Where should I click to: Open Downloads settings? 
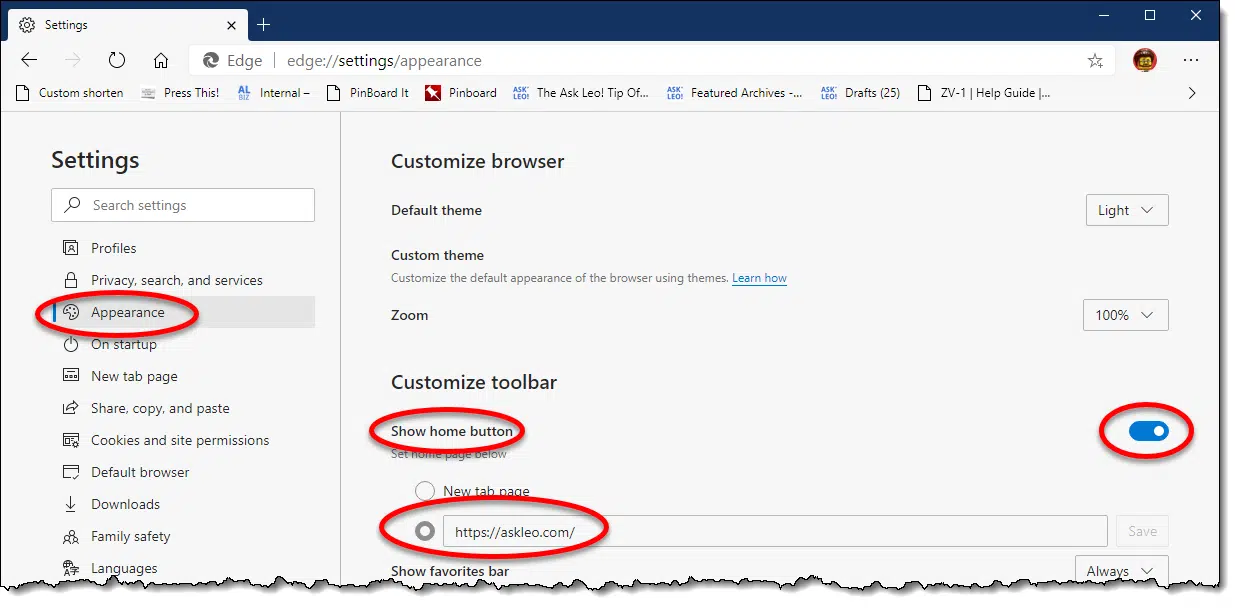[x=184, y=504]
